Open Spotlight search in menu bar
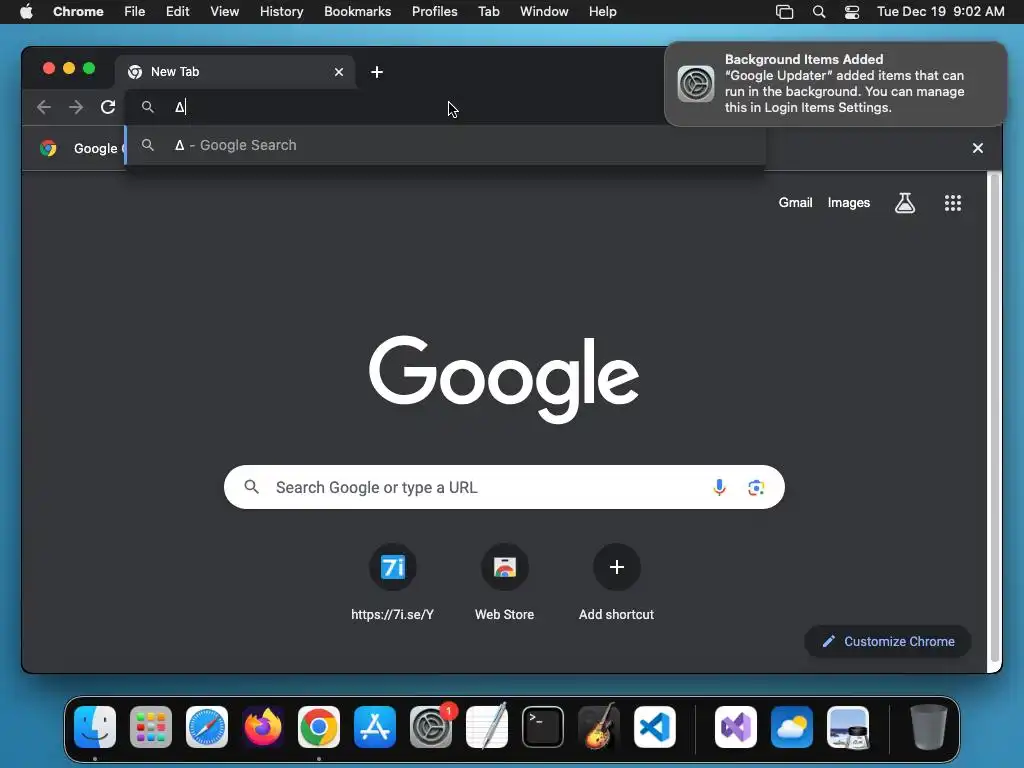 [x=818, y=12]
